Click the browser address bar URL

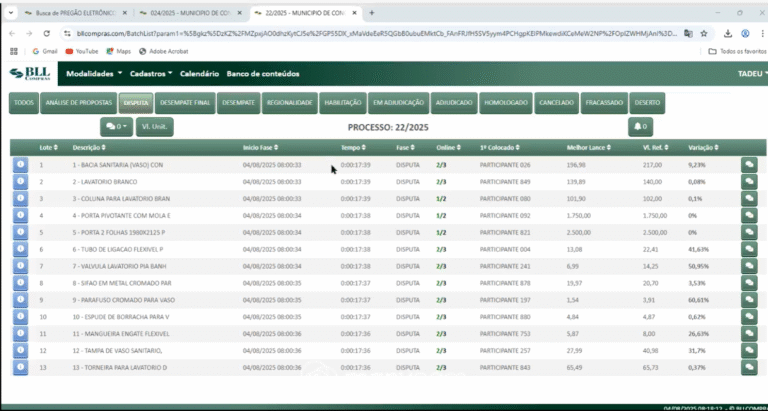pos(377,33)
